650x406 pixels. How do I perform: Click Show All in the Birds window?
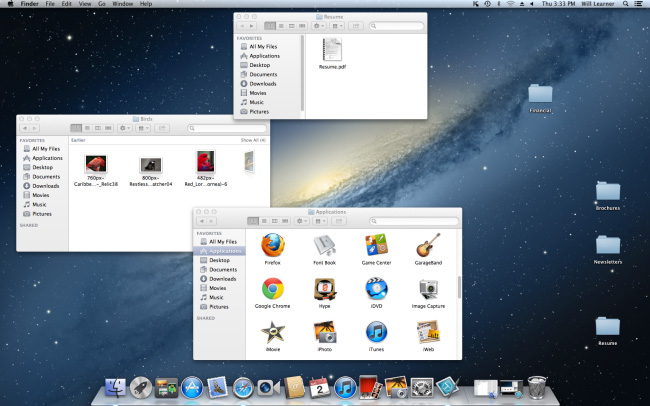click(x=253, y=140)
